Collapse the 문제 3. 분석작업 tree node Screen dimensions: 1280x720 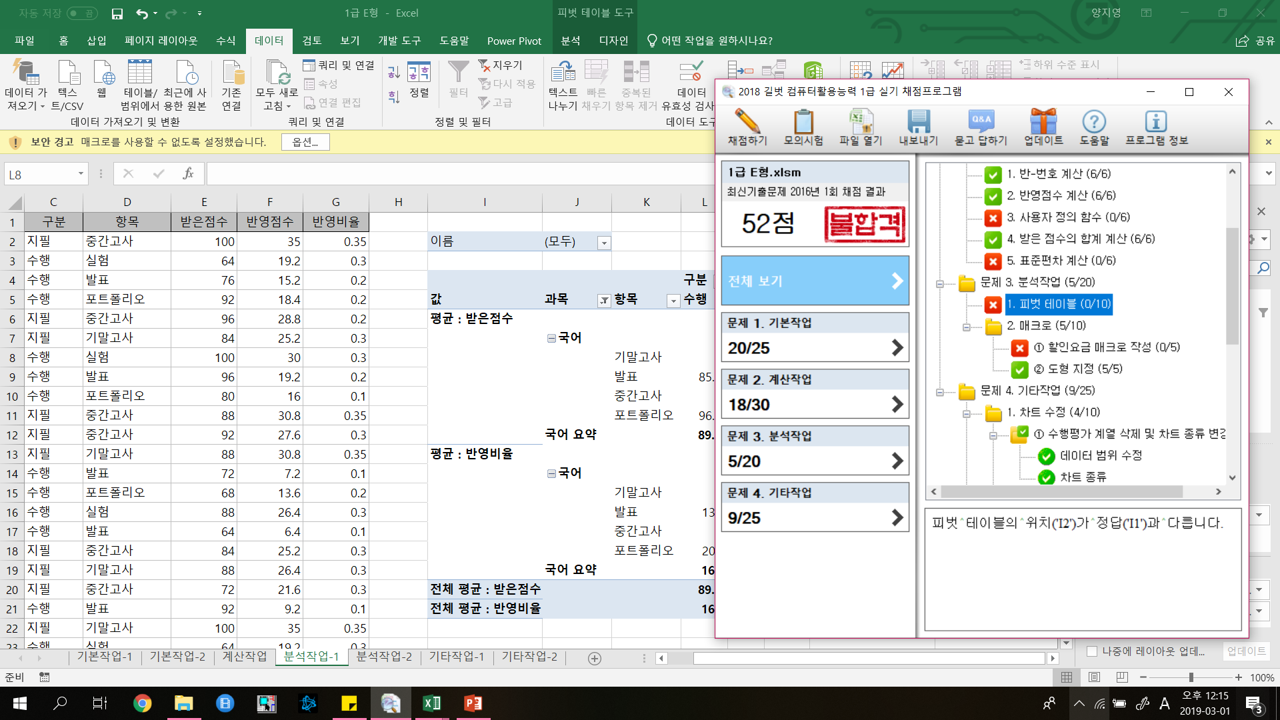point(940,283)
